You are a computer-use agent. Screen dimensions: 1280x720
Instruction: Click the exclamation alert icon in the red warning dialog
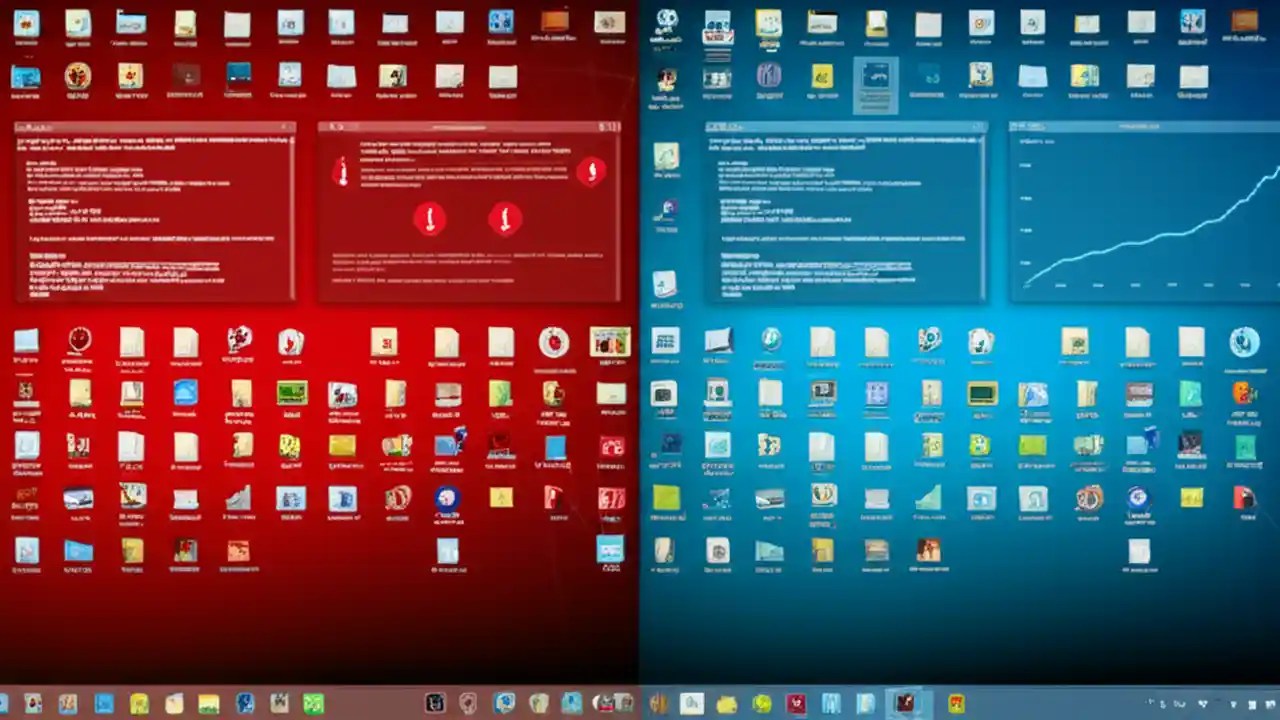tap(343, 172)
